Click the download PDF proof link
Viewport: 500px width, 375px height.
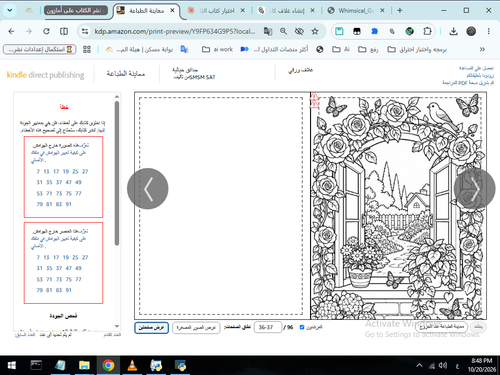tap(468, 82)
